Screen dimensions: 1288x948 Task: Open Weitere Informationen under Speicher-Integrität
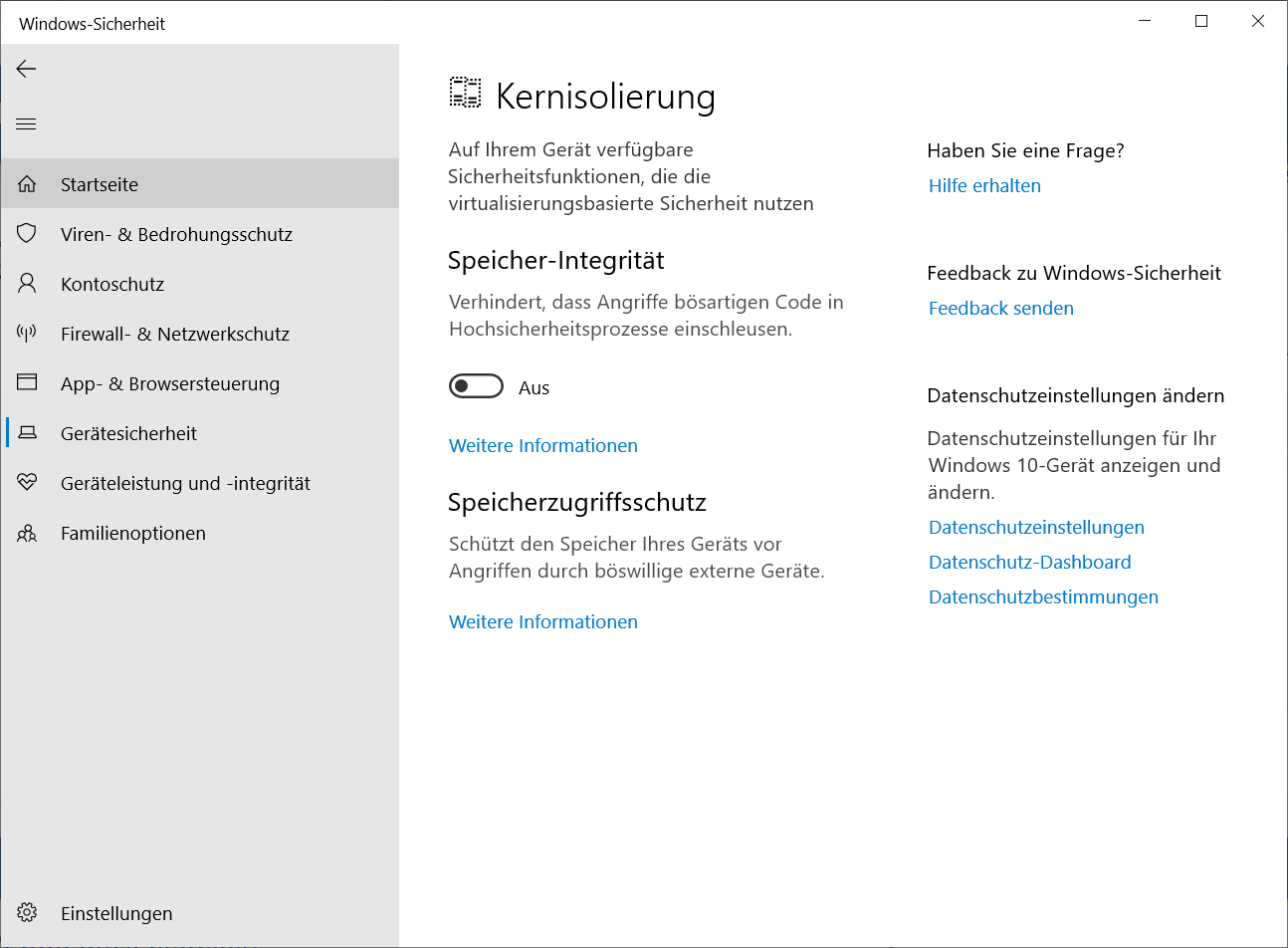tap(543, 446)
